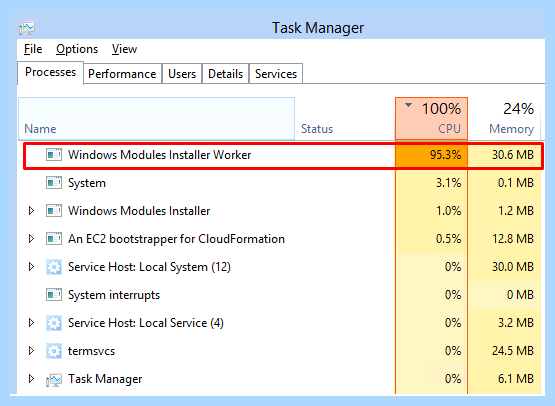Click the 1.0% CPU value
Viewport: 555px width, 406px height.
point(448,211)
